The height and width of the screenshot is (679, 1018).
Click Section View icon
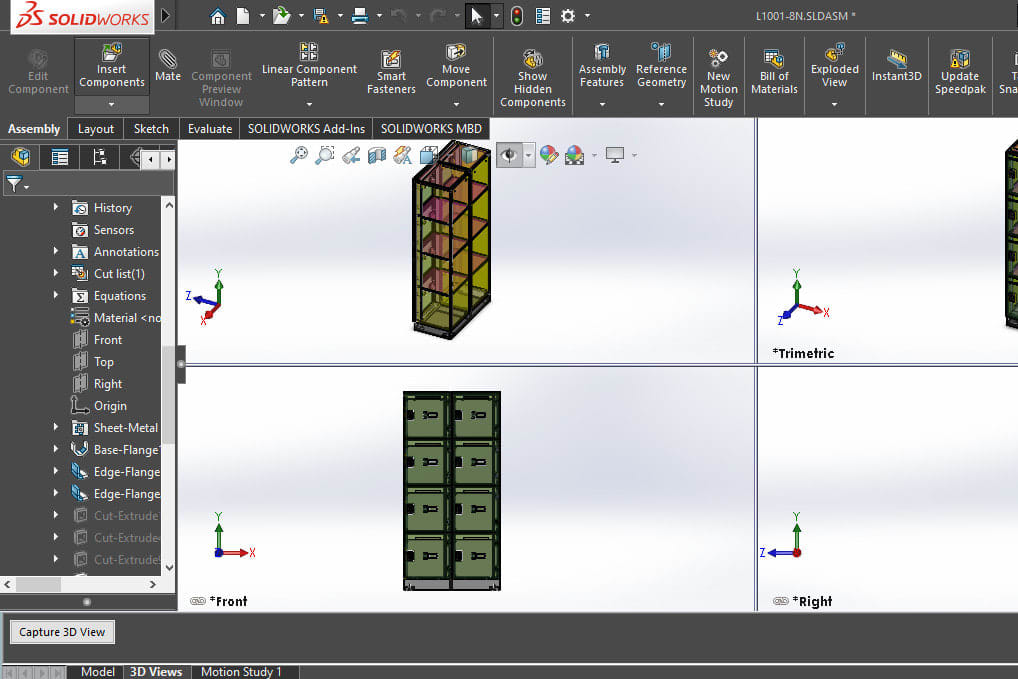point(377,155)
